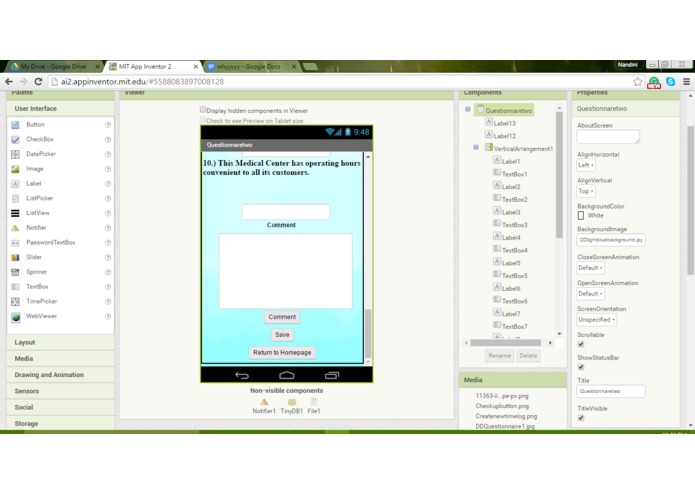Enable Display hidden components in Viewer
Viewport: 695px width, 494px height.
click(x=203, y=109)
